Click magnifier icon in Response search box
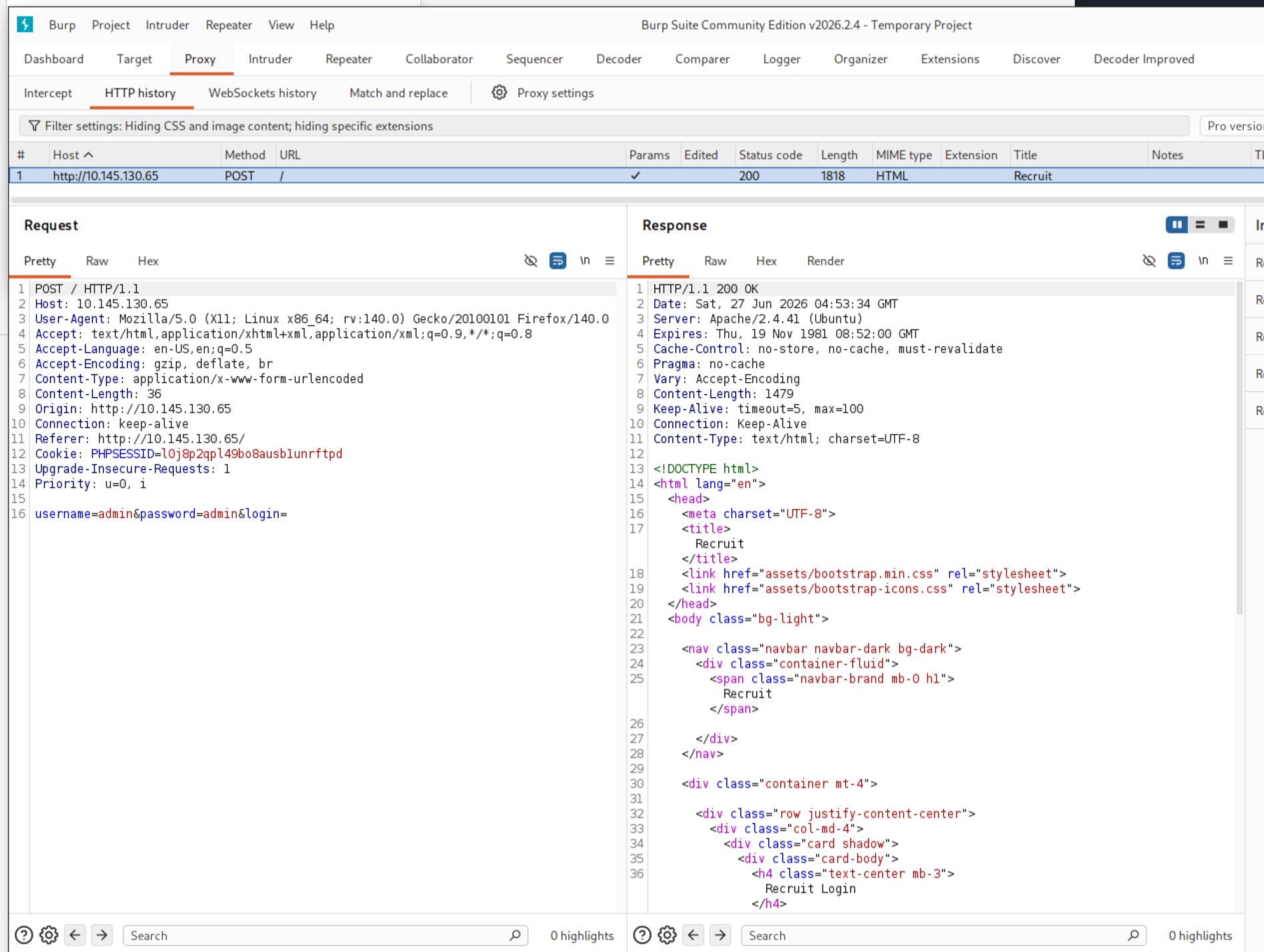The height and width of the screenshot is (952, 1264). [1133, 935]
